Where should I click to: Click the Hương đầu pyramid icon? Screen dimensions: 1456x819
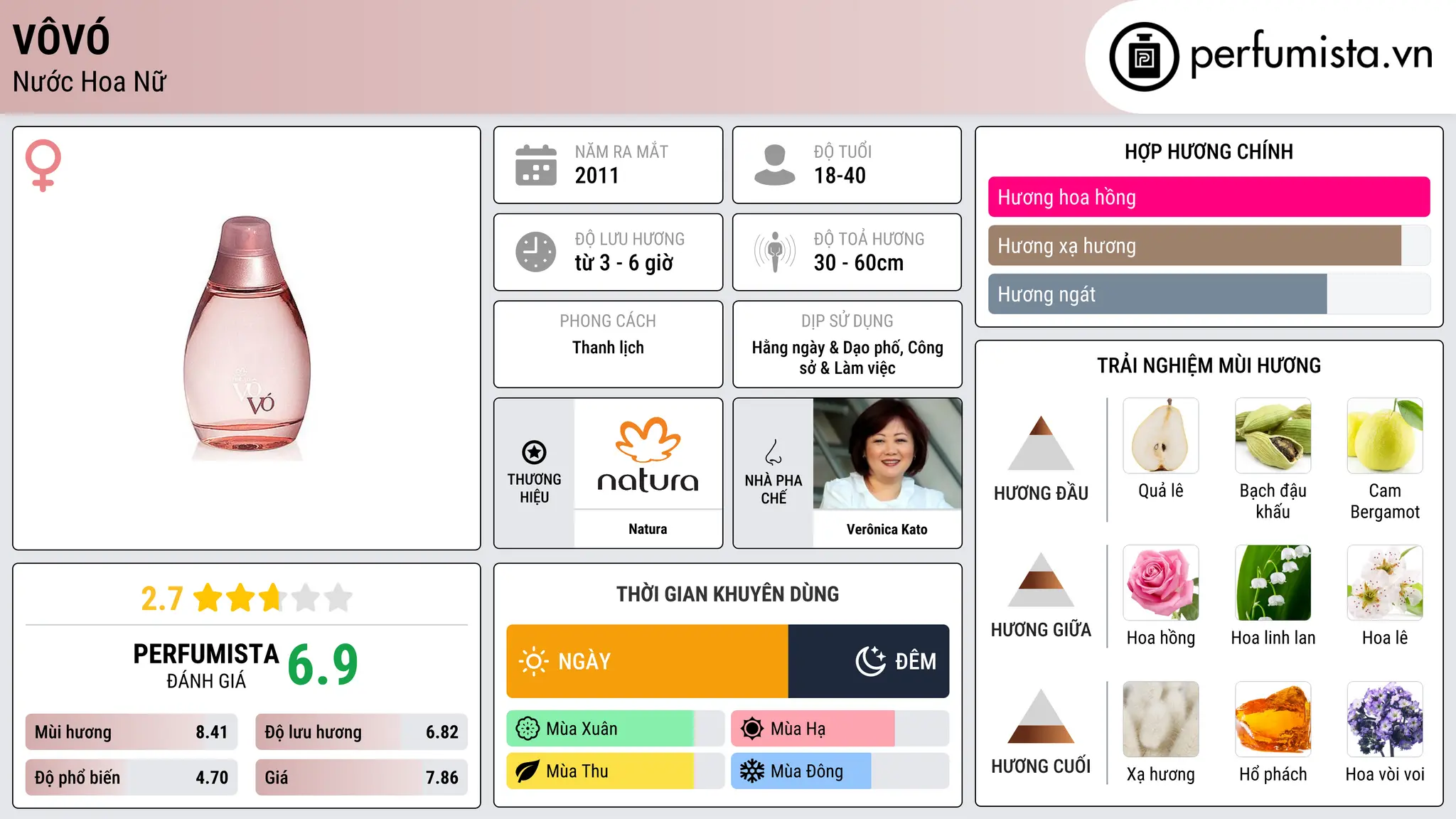click(1042, 443)
